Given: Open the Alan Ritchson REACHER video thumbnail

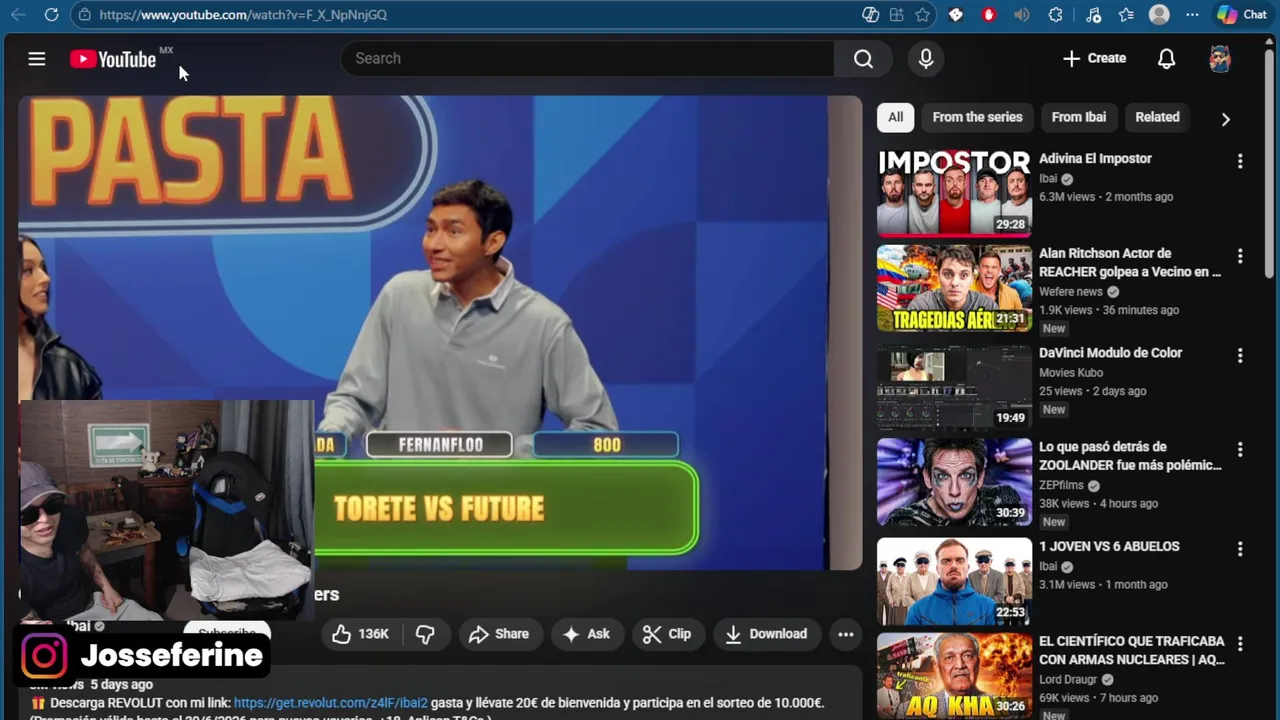Looking at the screenshot, I should click(954, 288).
